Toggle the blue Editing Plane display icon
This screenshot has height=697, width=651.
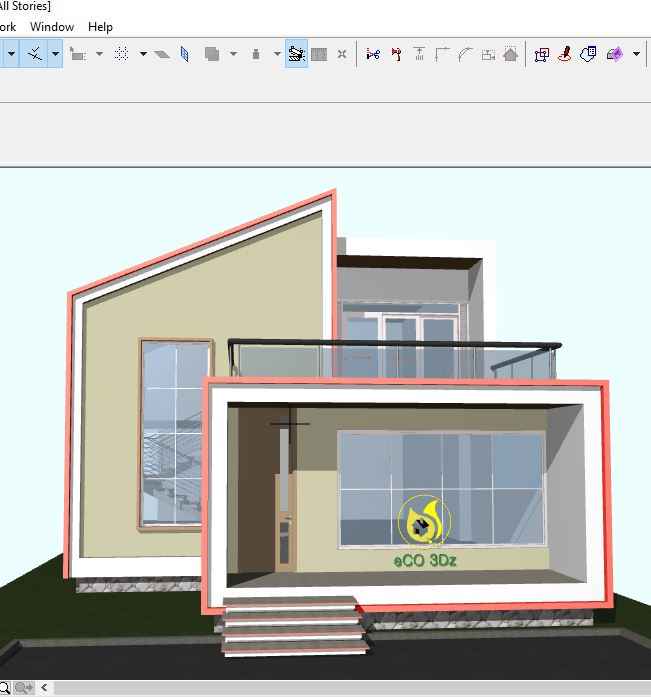tap(185, 54)
